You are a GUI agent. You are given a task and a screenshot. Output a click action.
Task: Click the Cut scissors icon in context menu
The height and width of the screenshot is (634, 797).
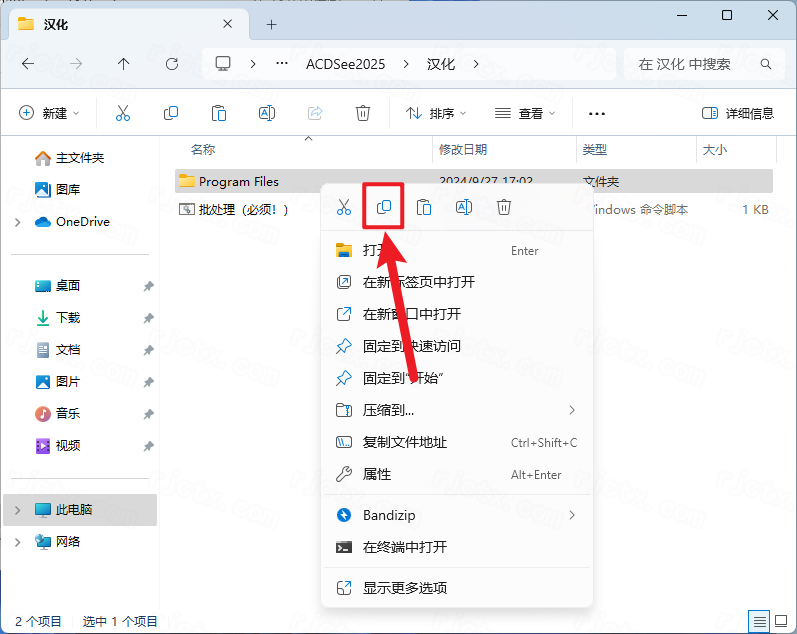coord(343,207)
